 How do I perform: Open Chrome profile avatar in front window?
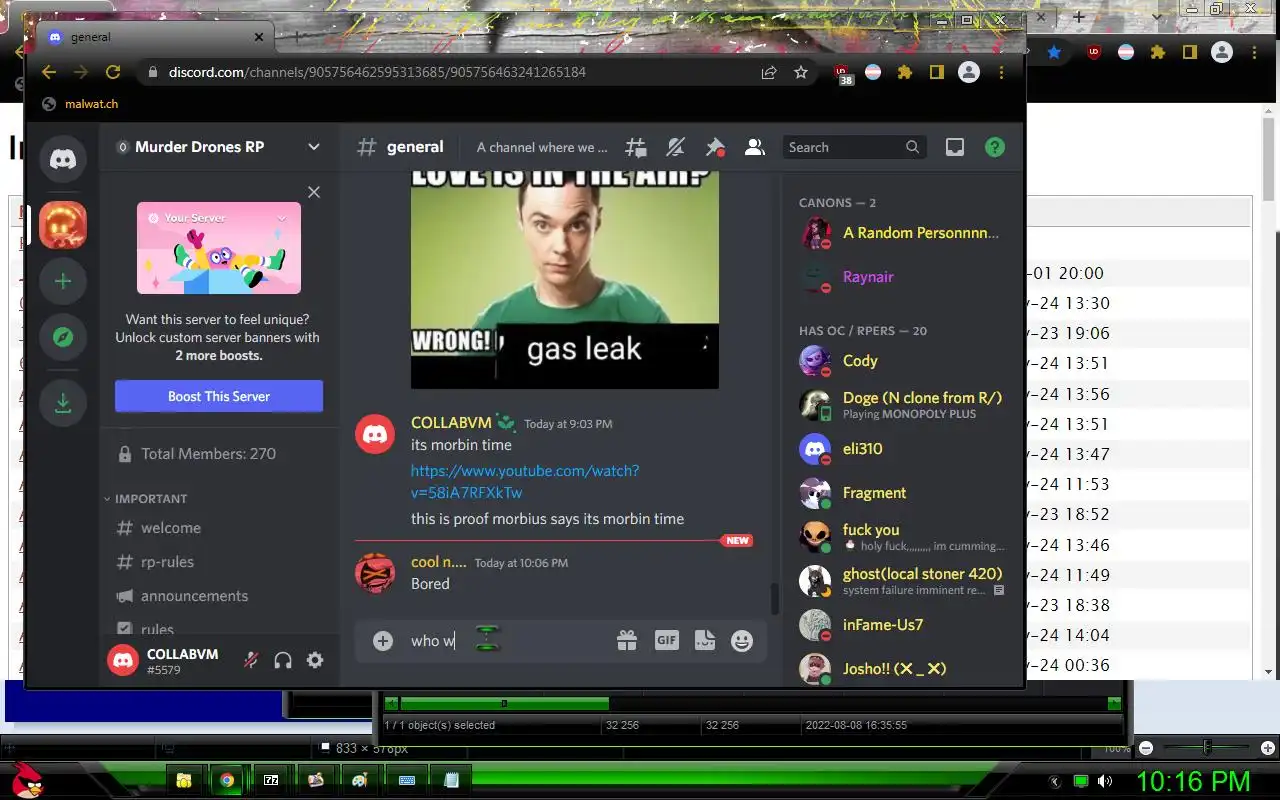[969, 72]
